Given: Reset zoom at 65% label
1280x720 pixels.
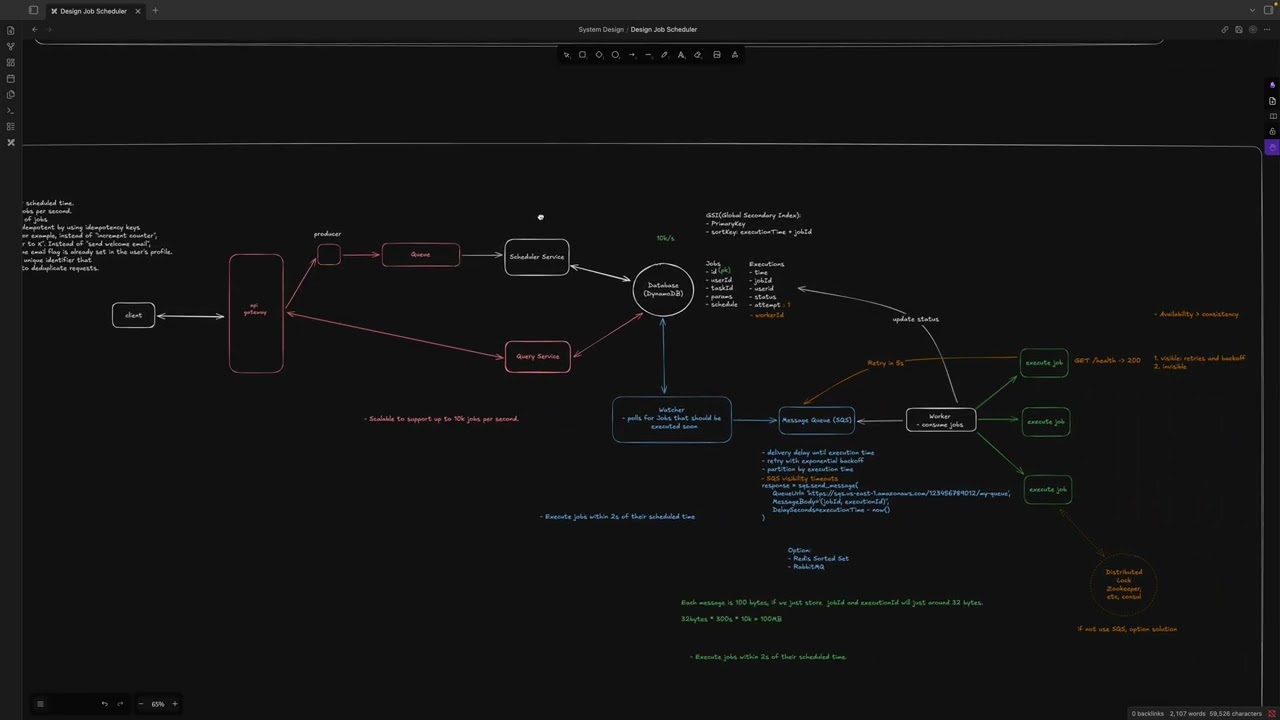Looking at the screenshot, I should 158,704.
